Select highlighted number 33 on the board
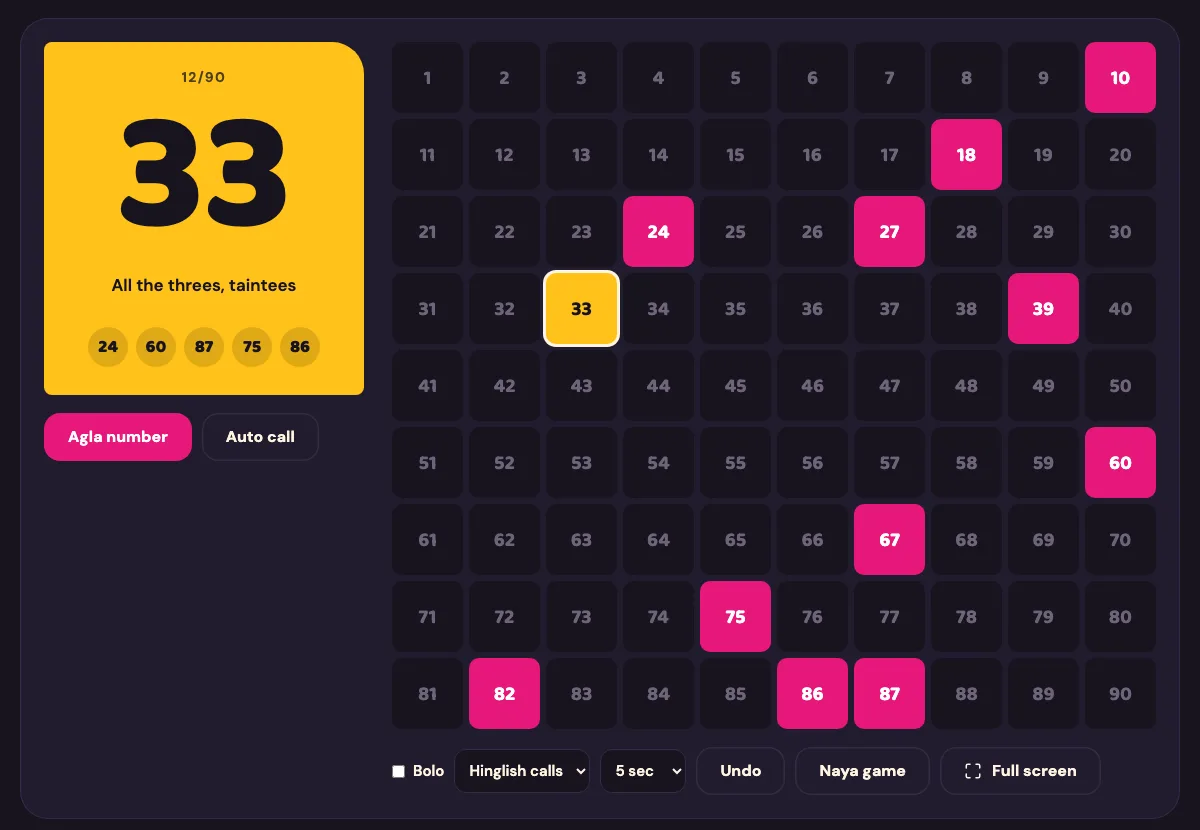 tap(581, 309)
